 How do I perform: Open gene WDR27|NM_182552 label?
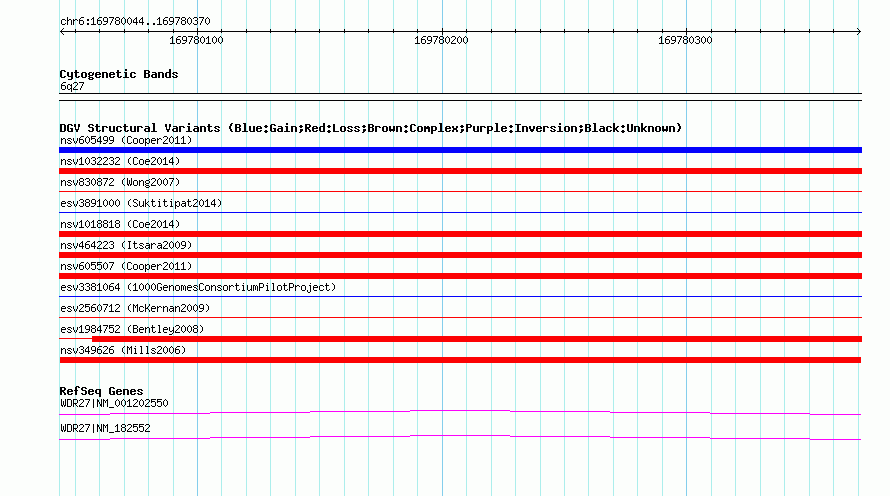(105, 428)
